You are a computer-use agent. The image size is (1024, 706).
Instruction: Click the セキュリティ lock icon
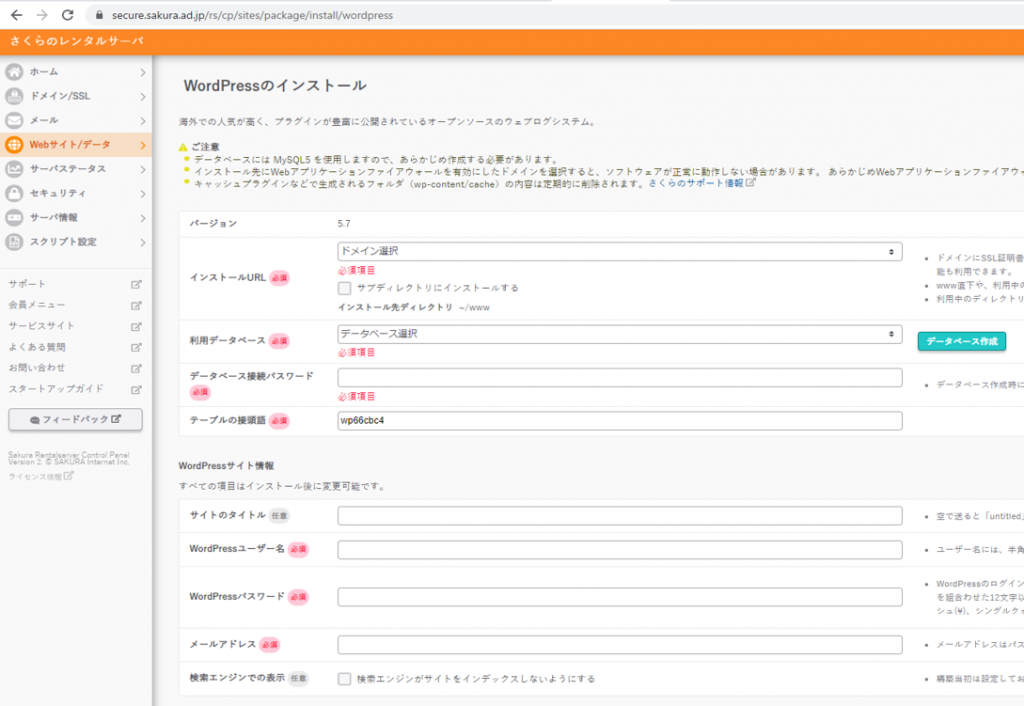click(x=14, y=193)
